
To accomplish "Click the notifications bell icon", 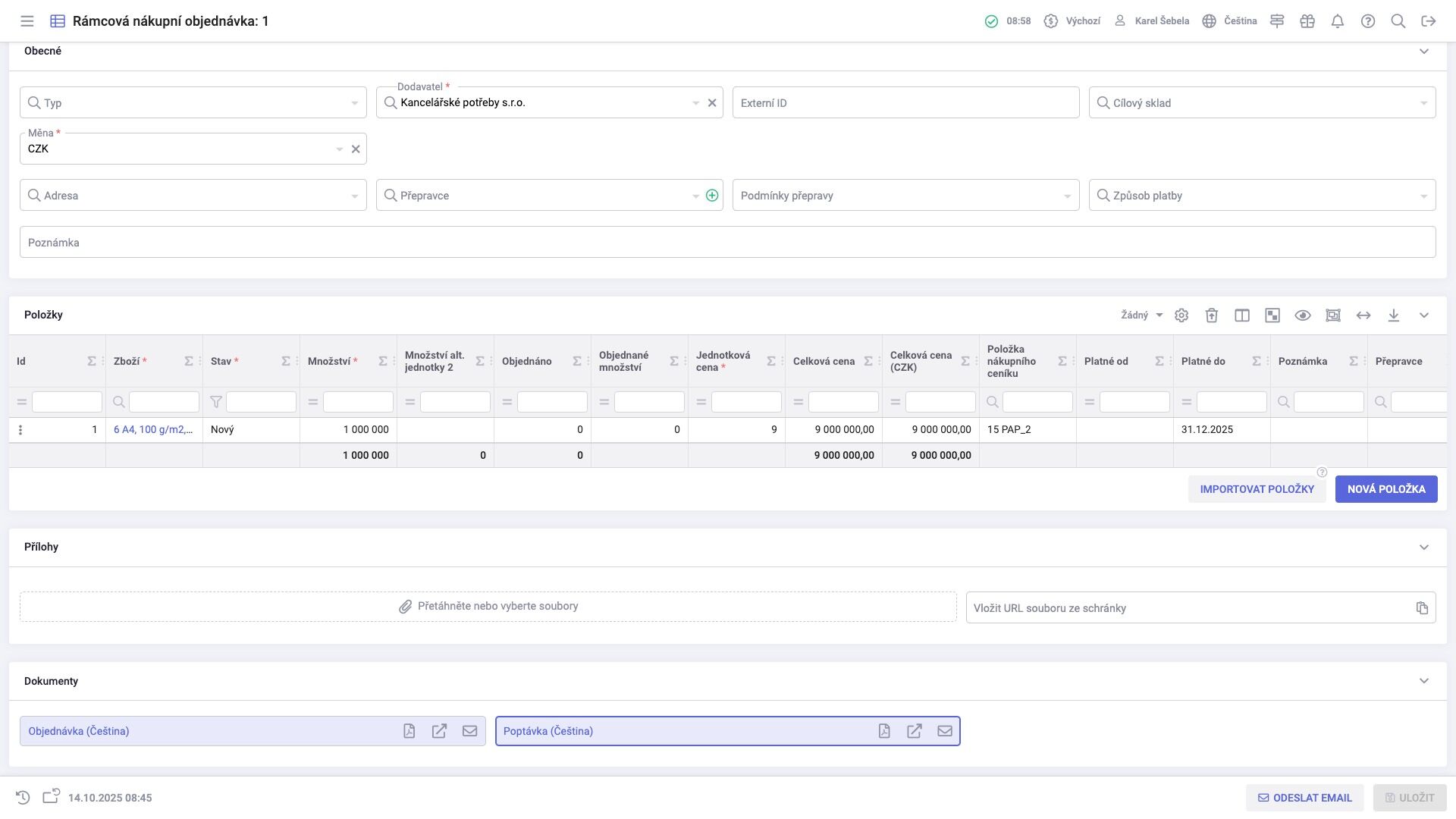I will pyautogui.click(x=1338, y=21).
